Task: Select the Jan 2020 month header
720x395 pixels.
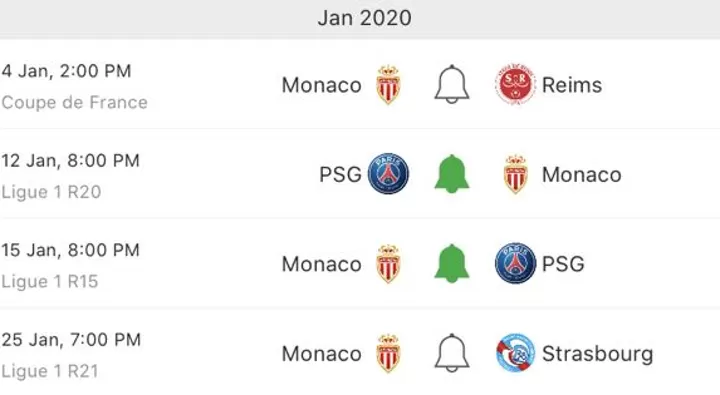Action: (x=365, y=18)
